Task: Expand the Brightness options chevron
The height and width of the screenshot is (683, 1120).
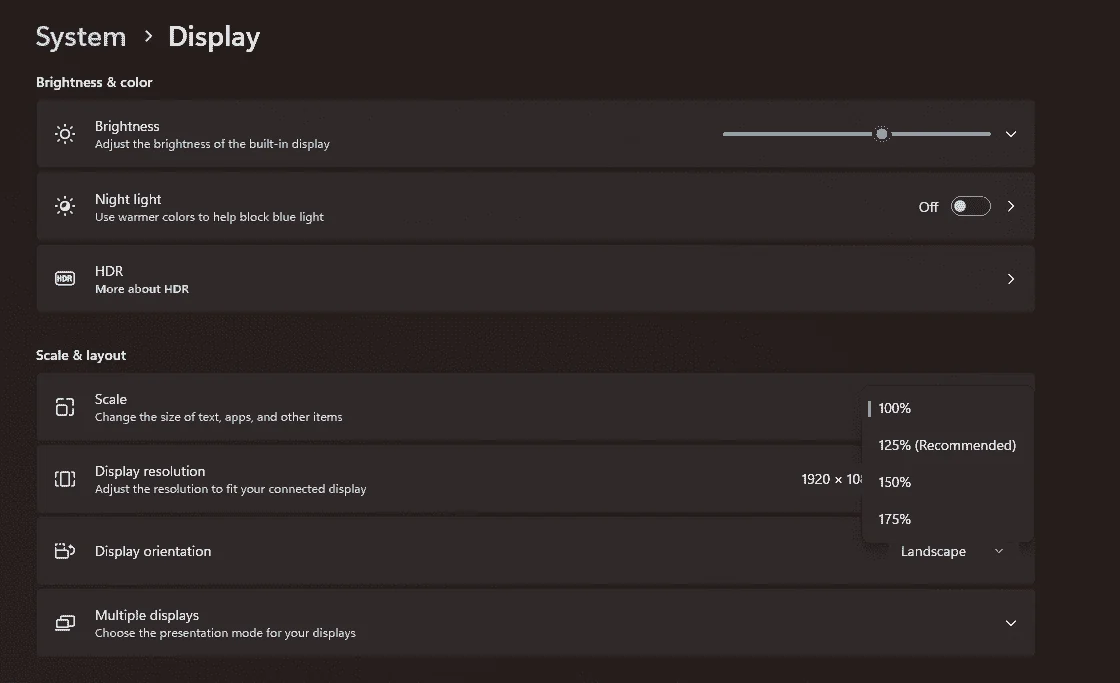Action: [x=1011, y=134]
